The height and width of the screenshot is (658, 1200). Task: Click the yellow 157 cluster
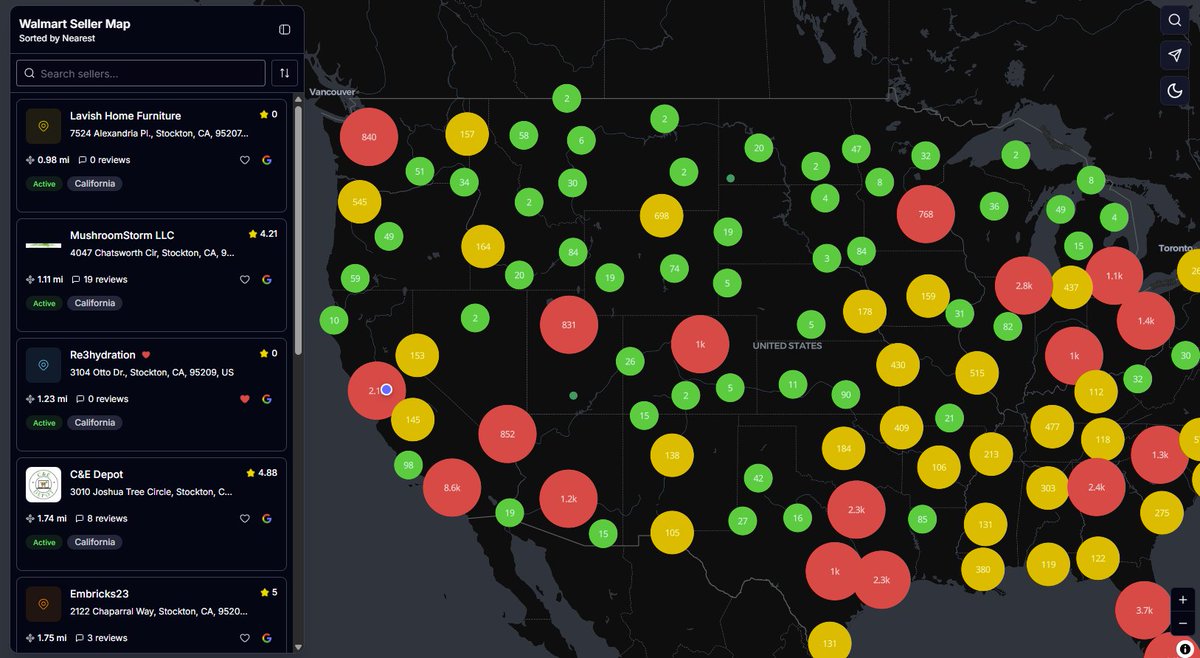coord(467,134)
